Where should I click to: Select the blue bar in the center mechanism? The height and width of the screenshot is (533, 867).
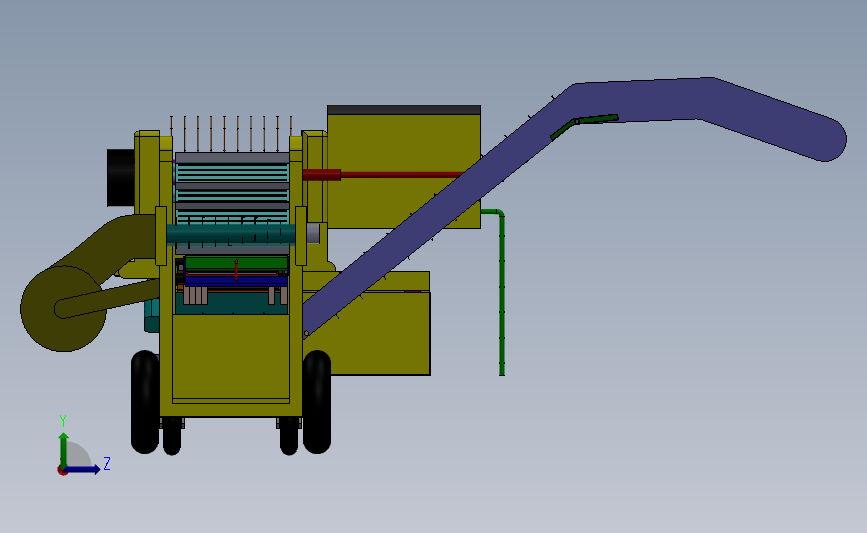pos(236,281)
